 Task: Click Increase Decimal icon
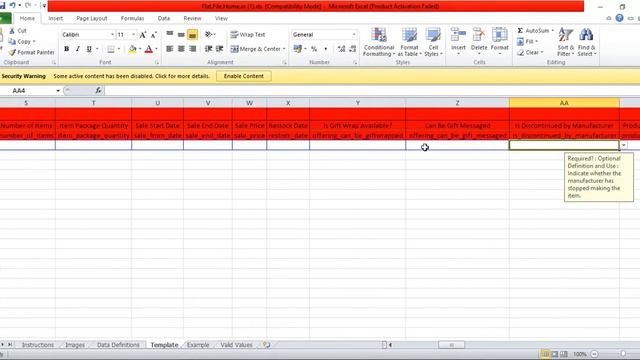(x=342, y=49)
